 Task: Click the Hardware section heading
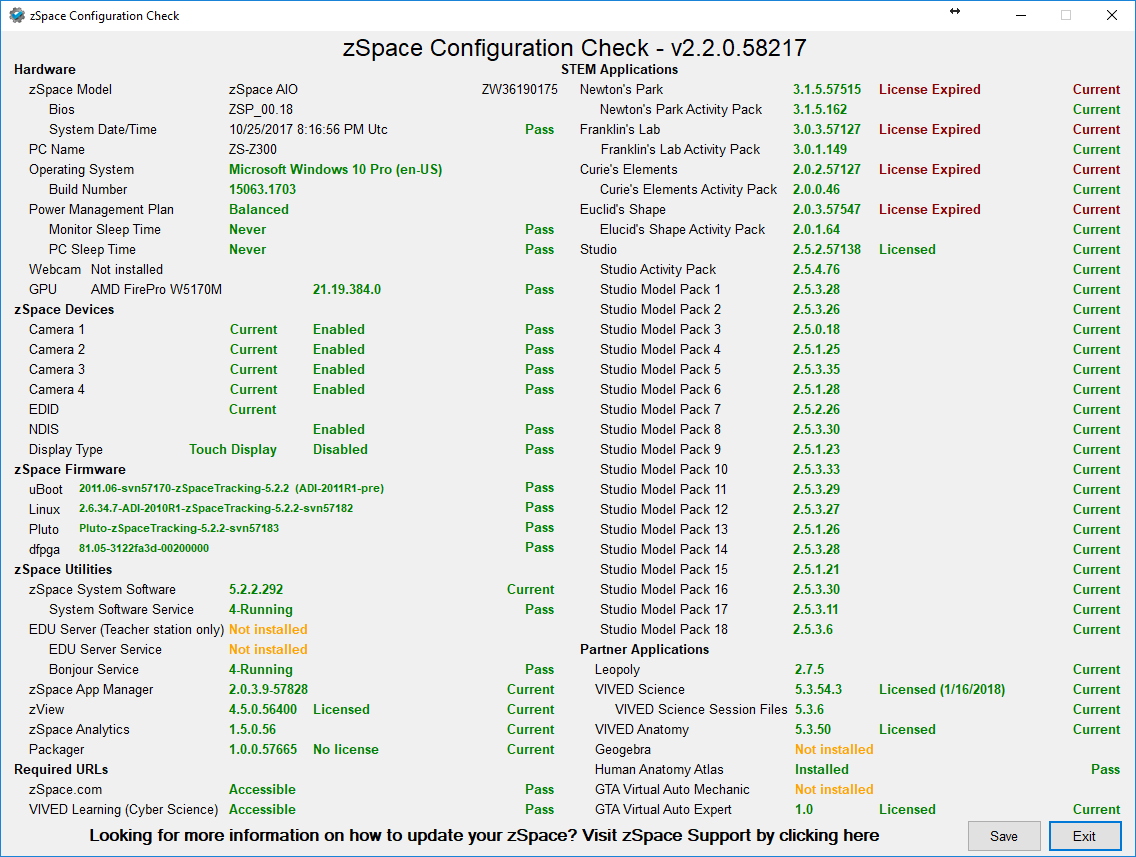[45, 69]
